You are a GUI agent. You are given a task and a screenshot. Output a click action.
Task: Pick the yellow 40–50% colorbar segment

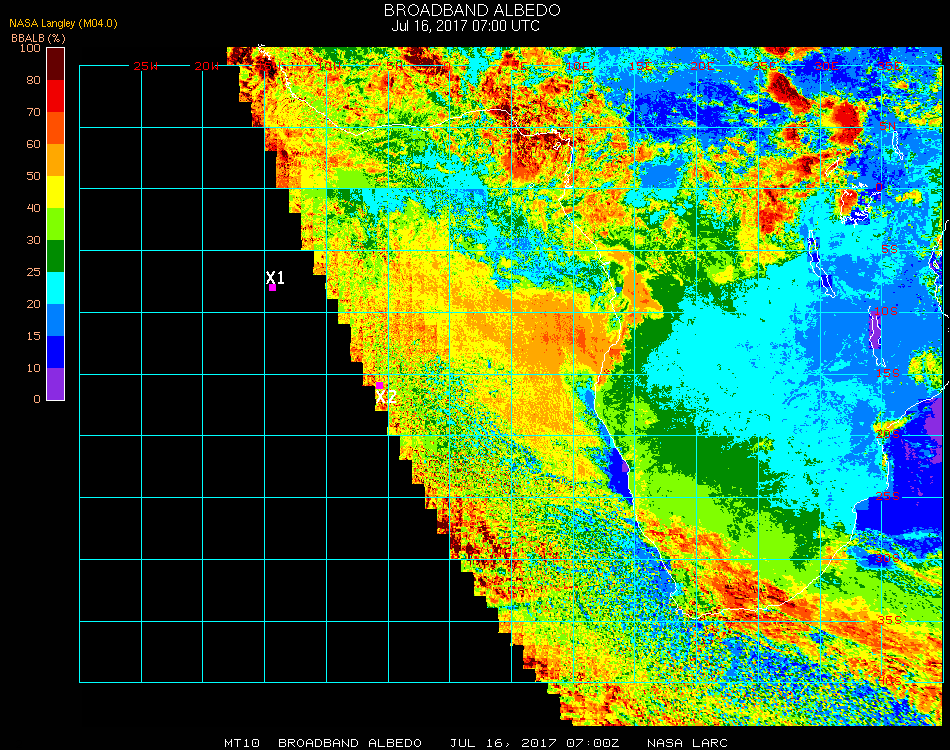[56, 192]
